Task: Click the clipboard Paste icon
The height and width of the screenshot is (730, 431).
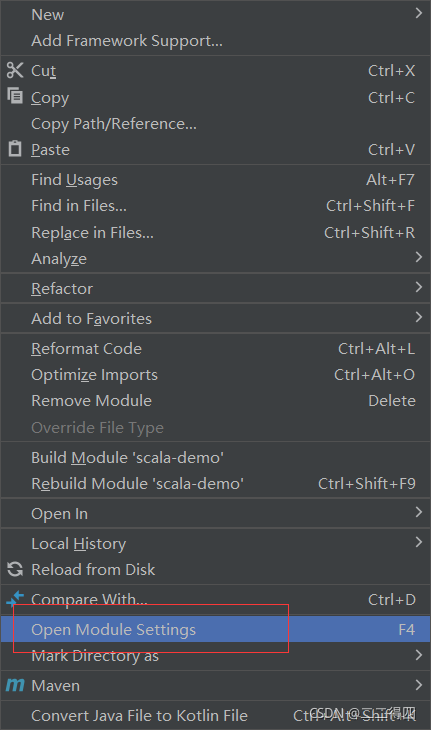Action: pos(15,149)
